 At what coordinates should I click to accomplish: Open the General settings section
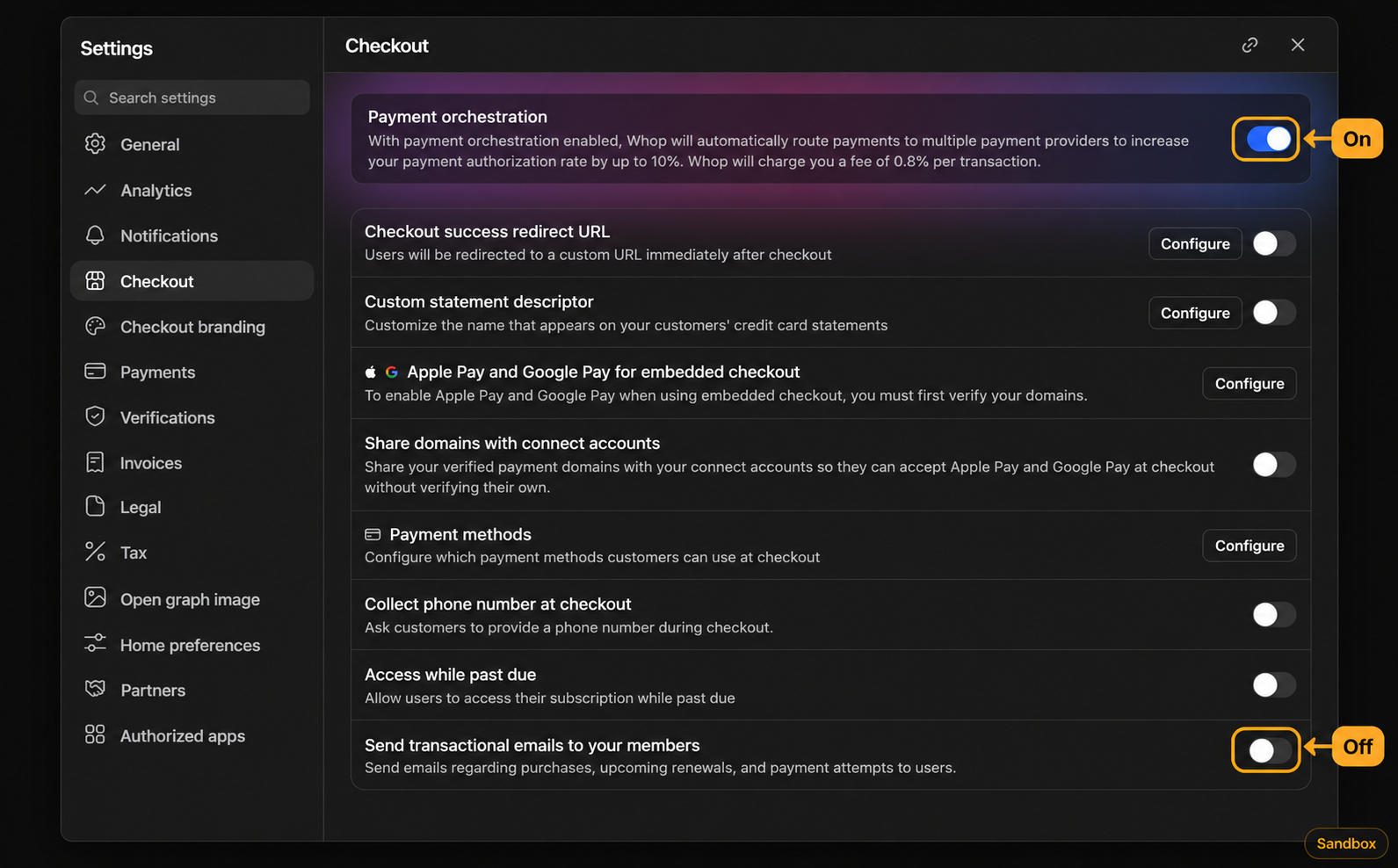click(192, 144)
